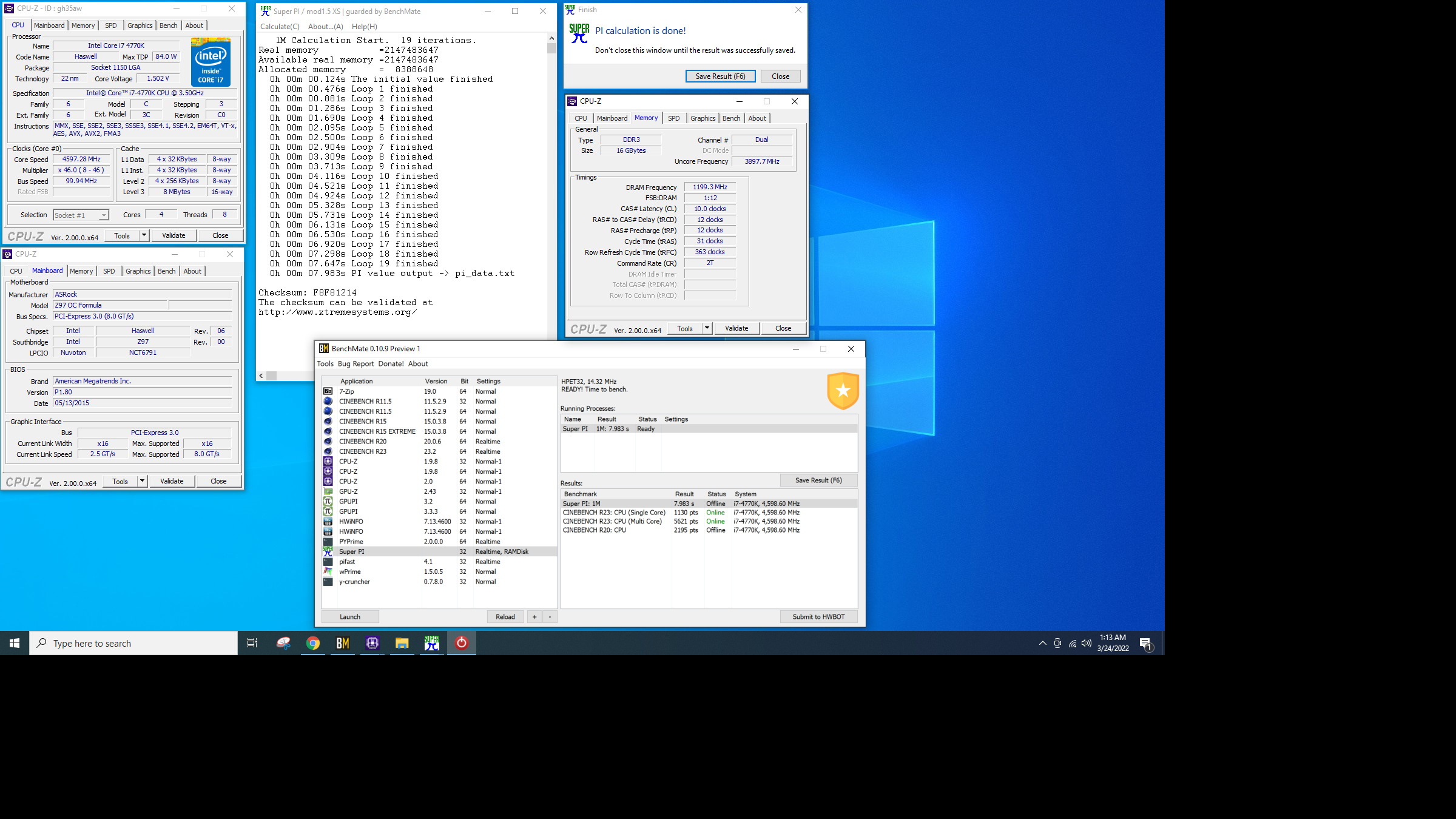Select the CINEBENCH R15 EXTREME icon

point(328,431)
